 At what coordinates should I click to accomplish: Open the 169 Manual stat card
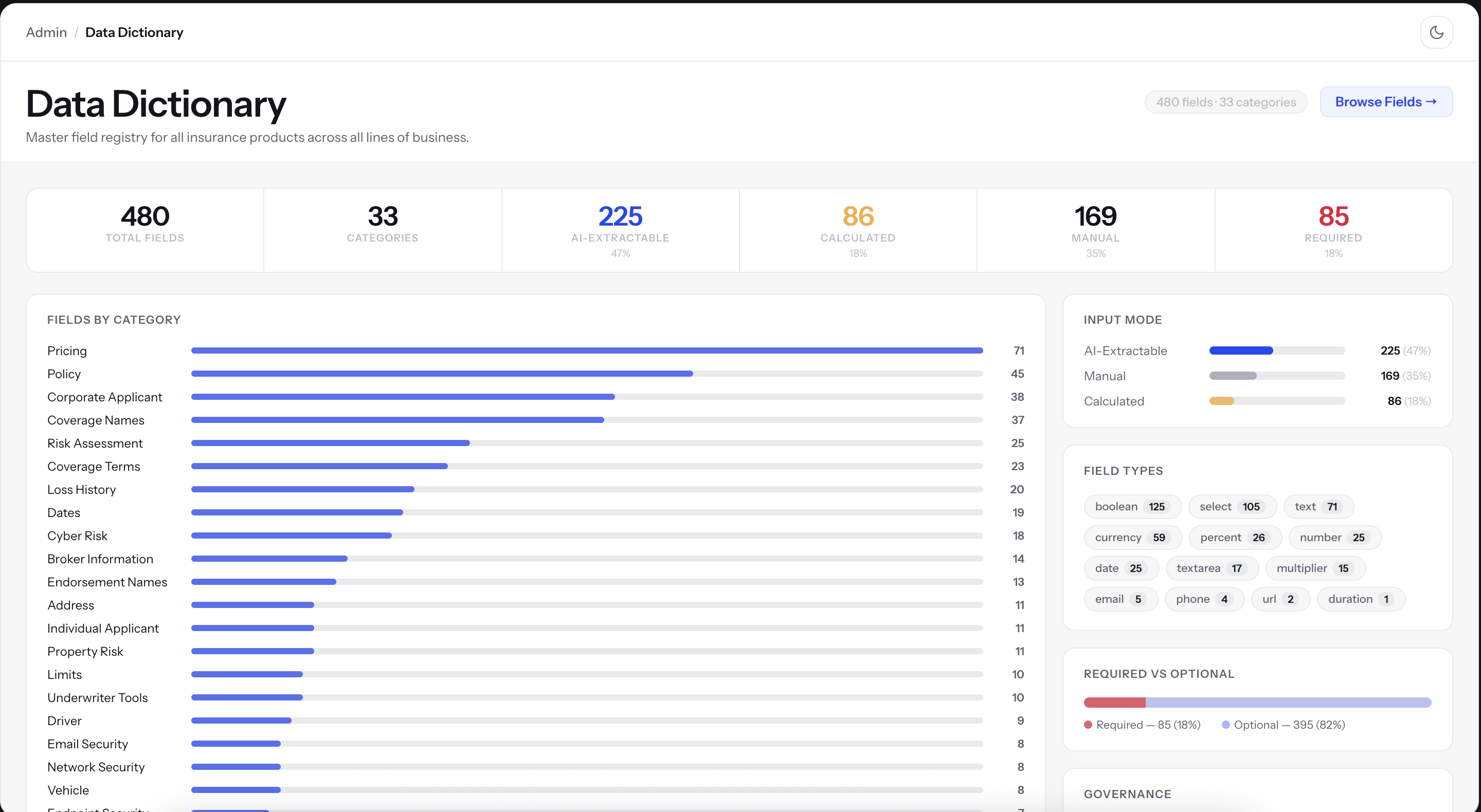click(1096, 230)
